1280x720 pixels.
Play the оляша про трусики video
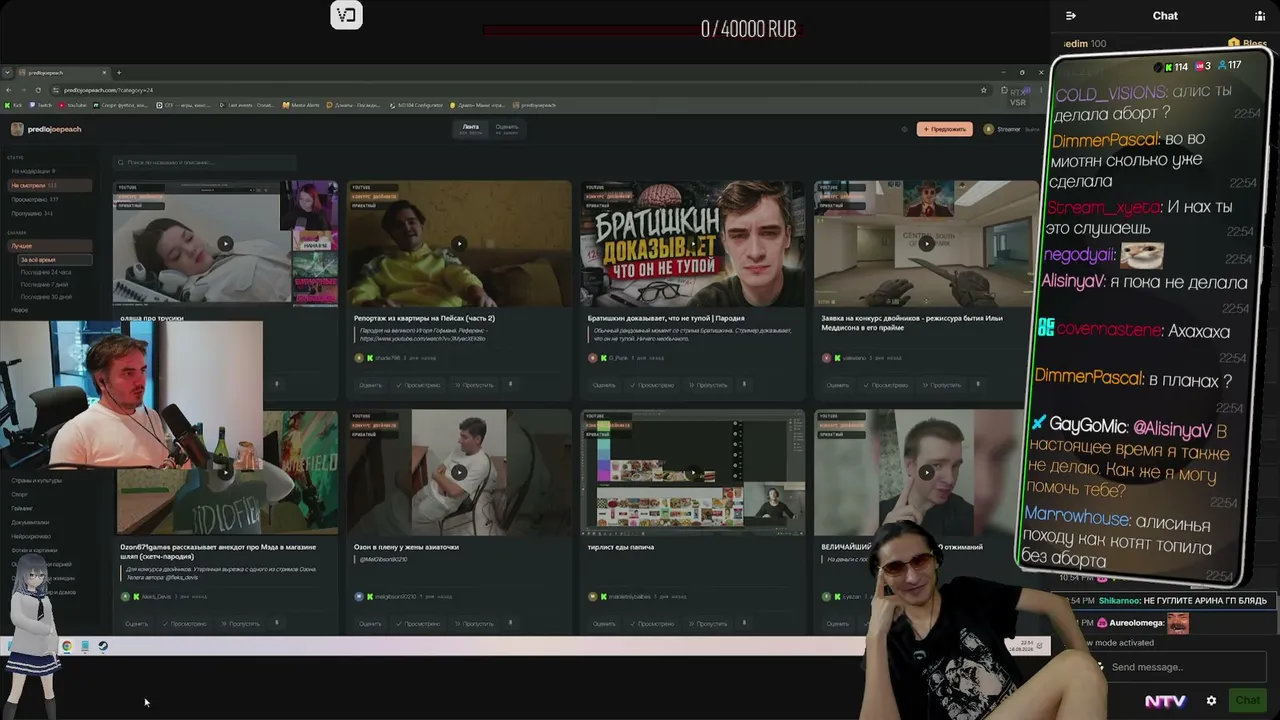click(225, 243)
